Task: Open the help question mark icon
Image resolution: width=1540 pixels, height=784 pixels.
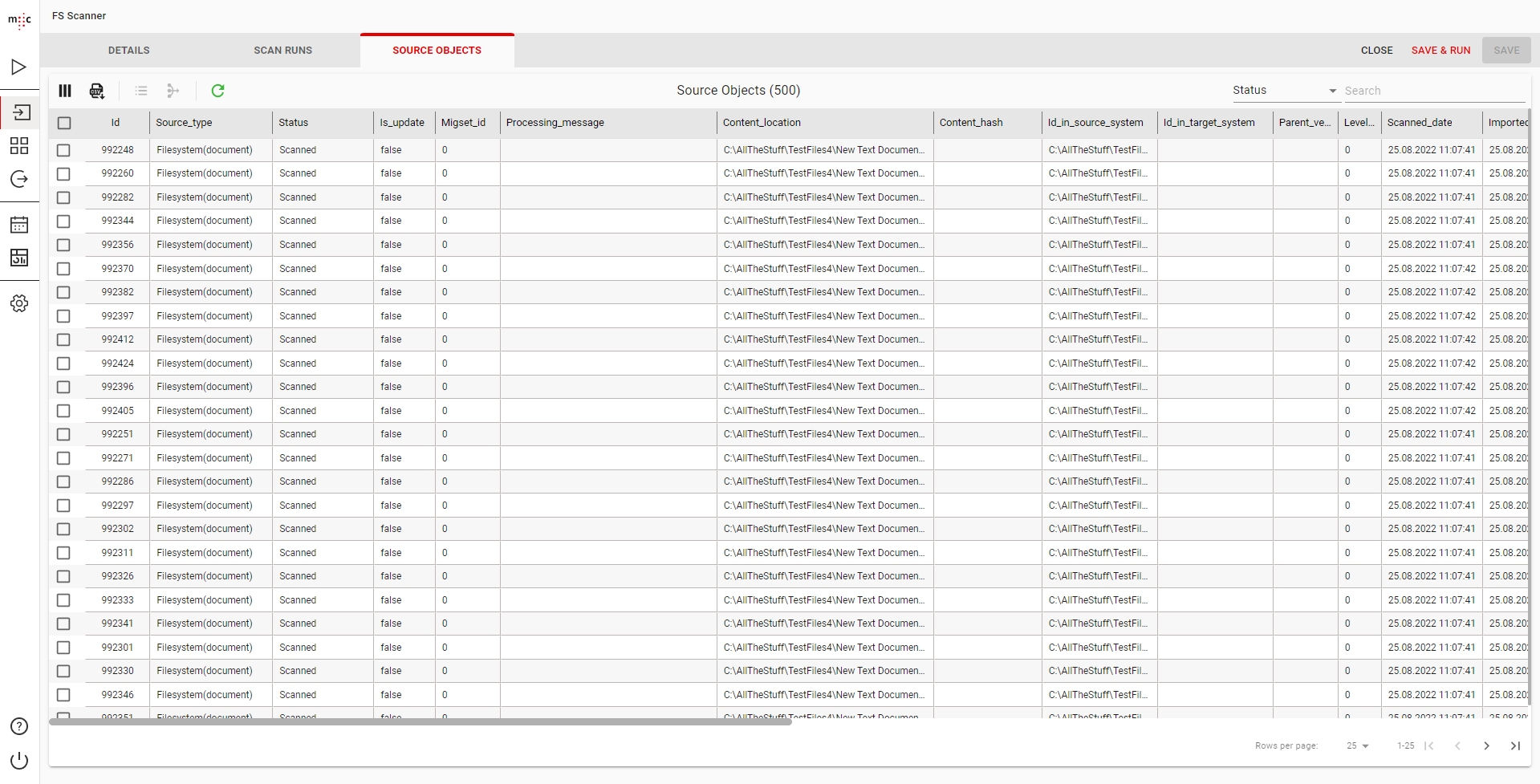Action: pos(19,726)
